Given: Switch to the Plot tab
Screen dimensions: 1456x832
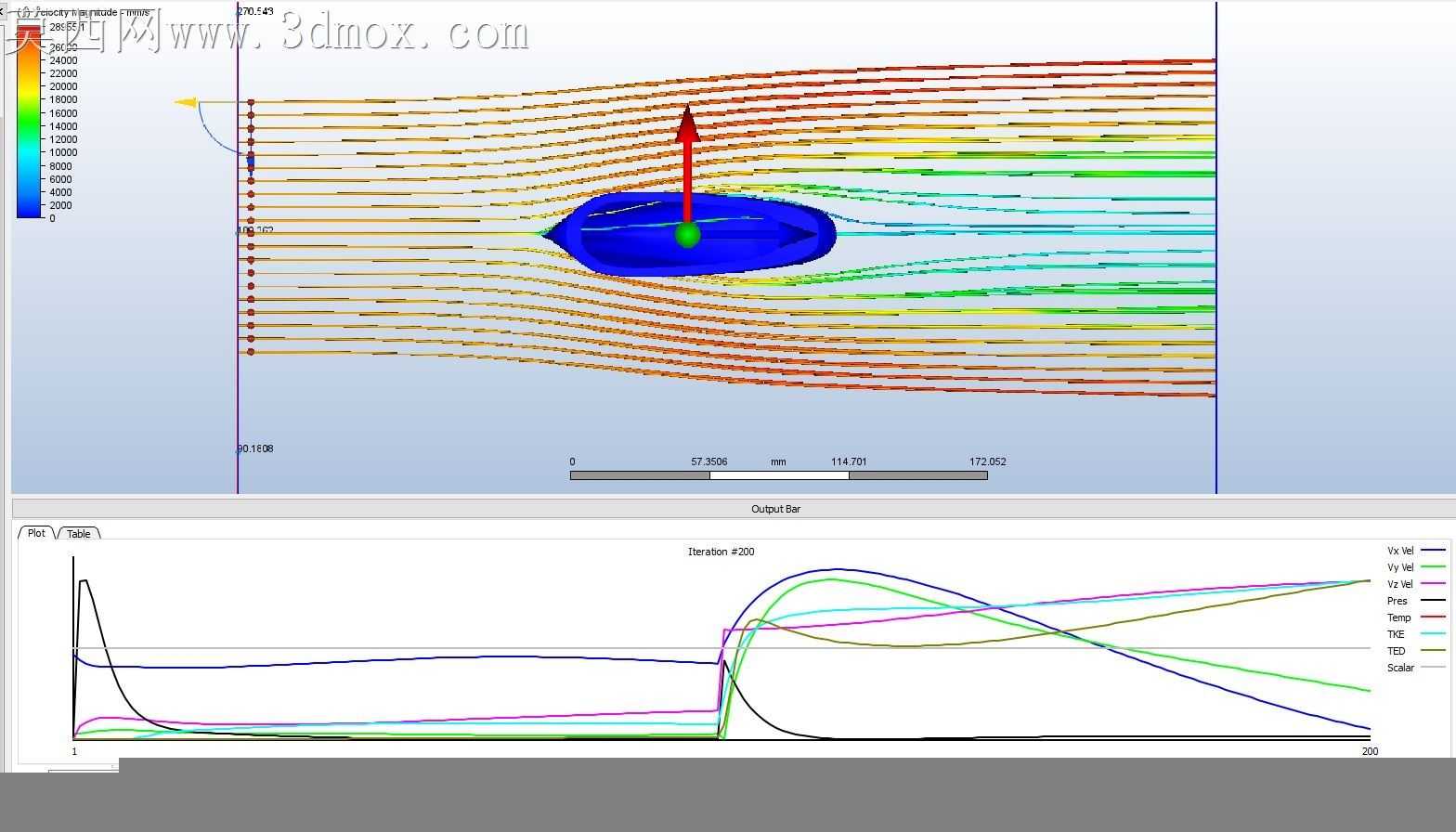Looking at the screenshot, I should tap(36, 533).
